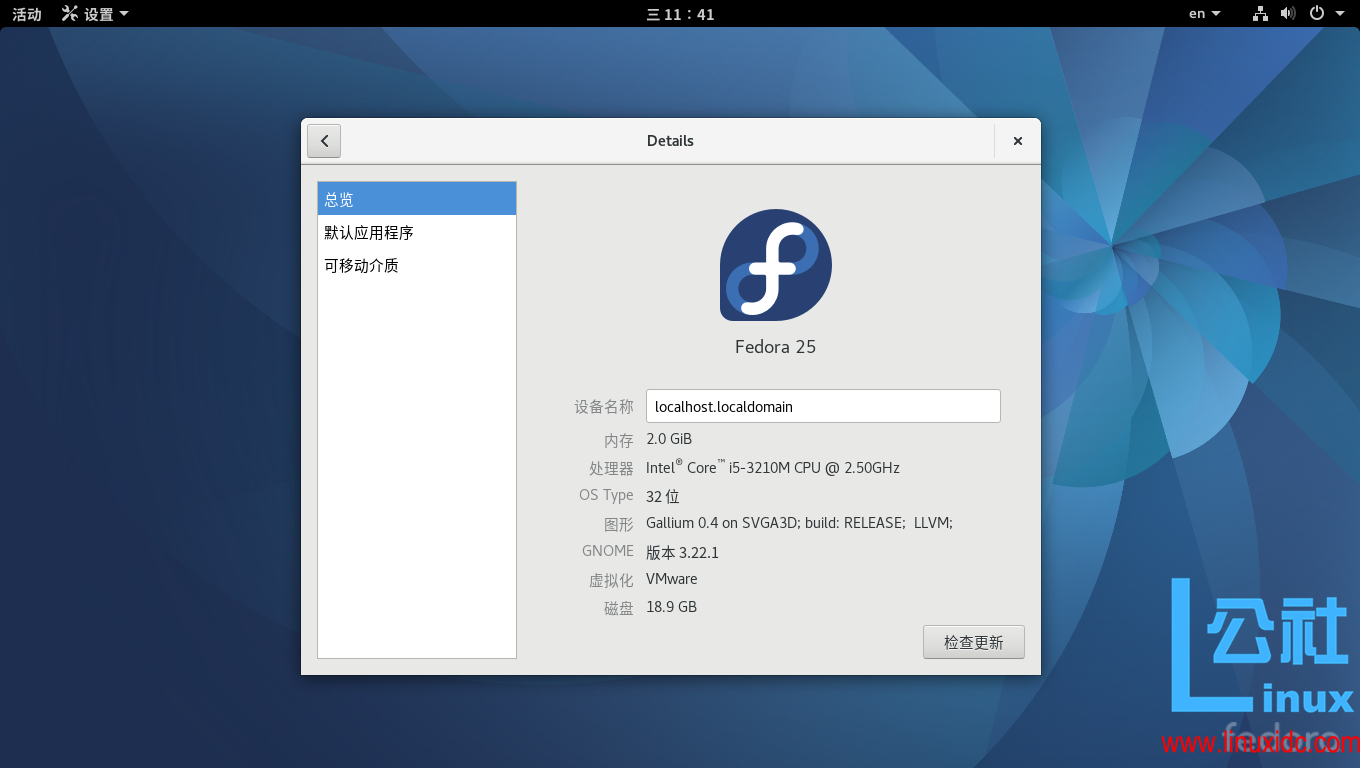Click the processor value Intel Core i5-3210M
This screenshot has width=1360, height=768.
pos(773,467)
